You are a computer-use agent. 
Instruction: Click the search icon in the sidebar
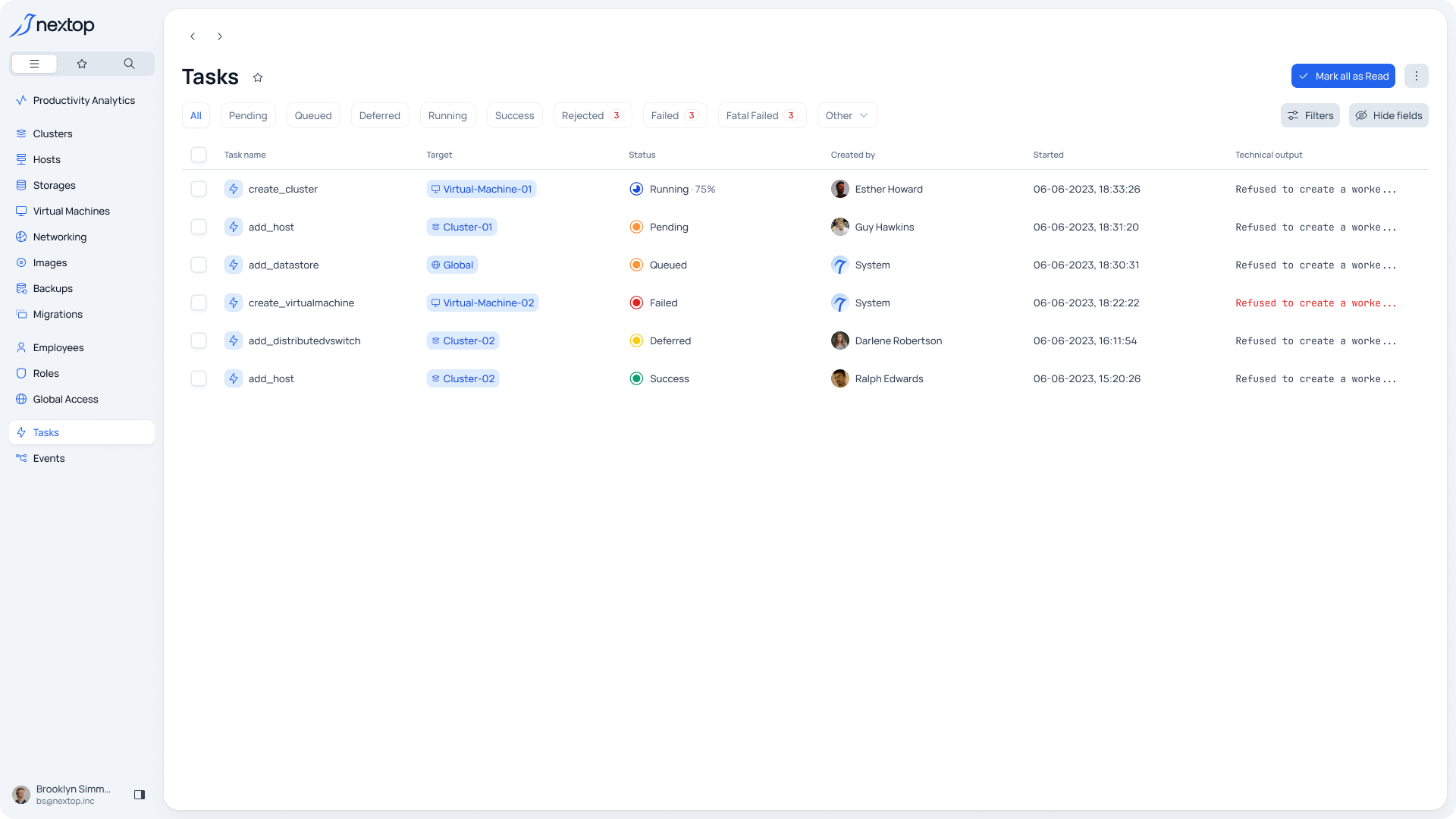click(129, 64)
